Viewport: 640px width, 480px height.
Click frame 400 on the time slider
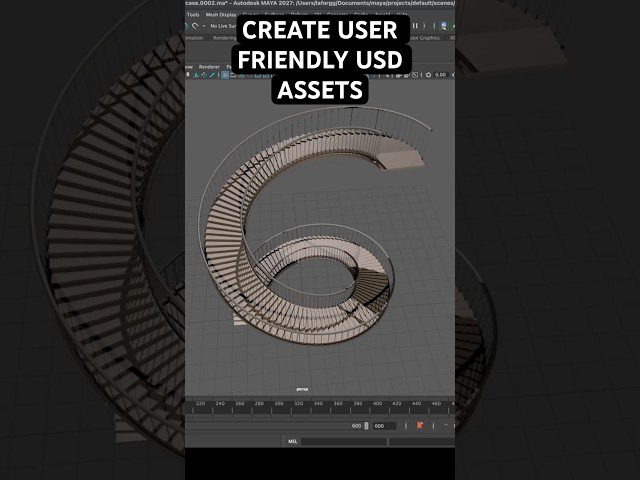(377, 404)
